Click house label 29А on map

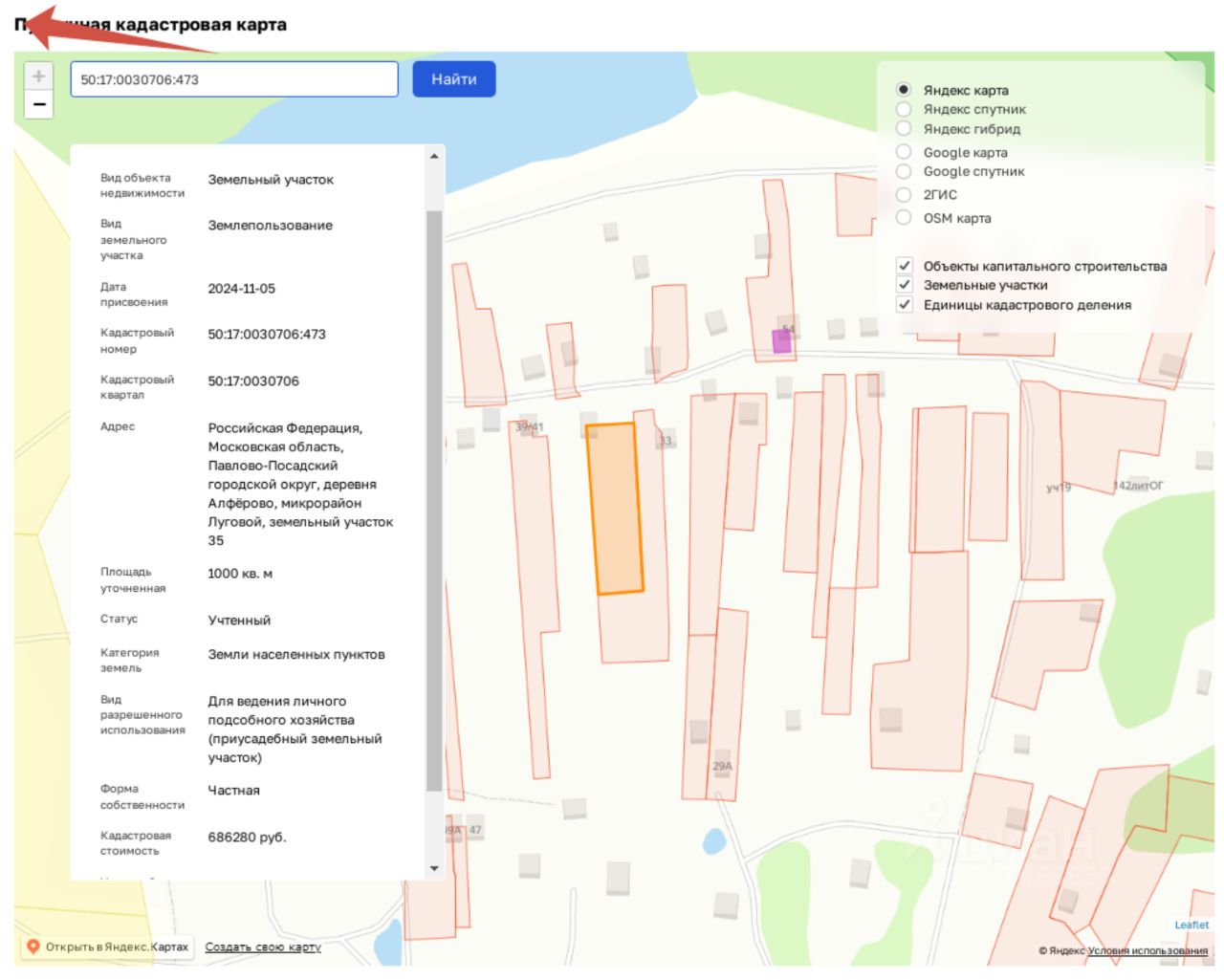point(722,766)
